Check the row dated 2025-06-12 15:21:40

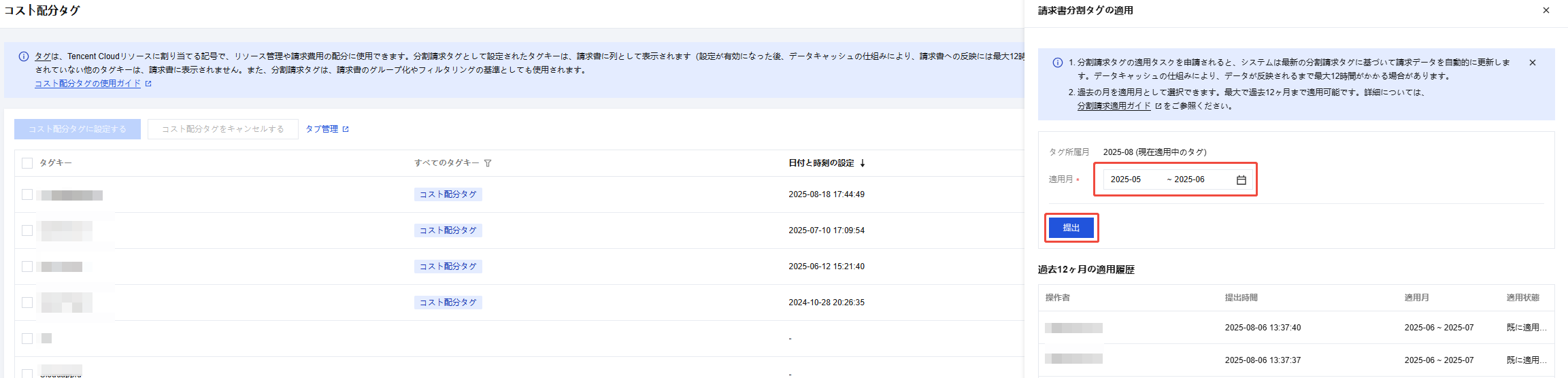coord(27,267)
